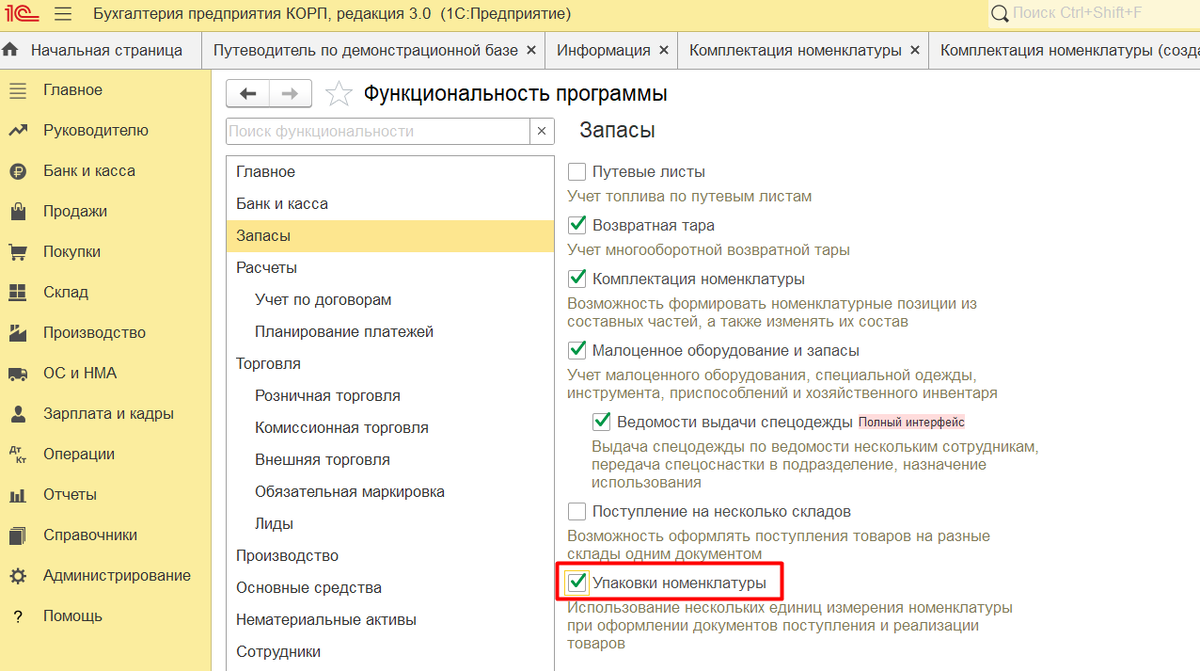Open Отчеты bar chart icon
1200x671 pixels.
[x=17, y=495]
